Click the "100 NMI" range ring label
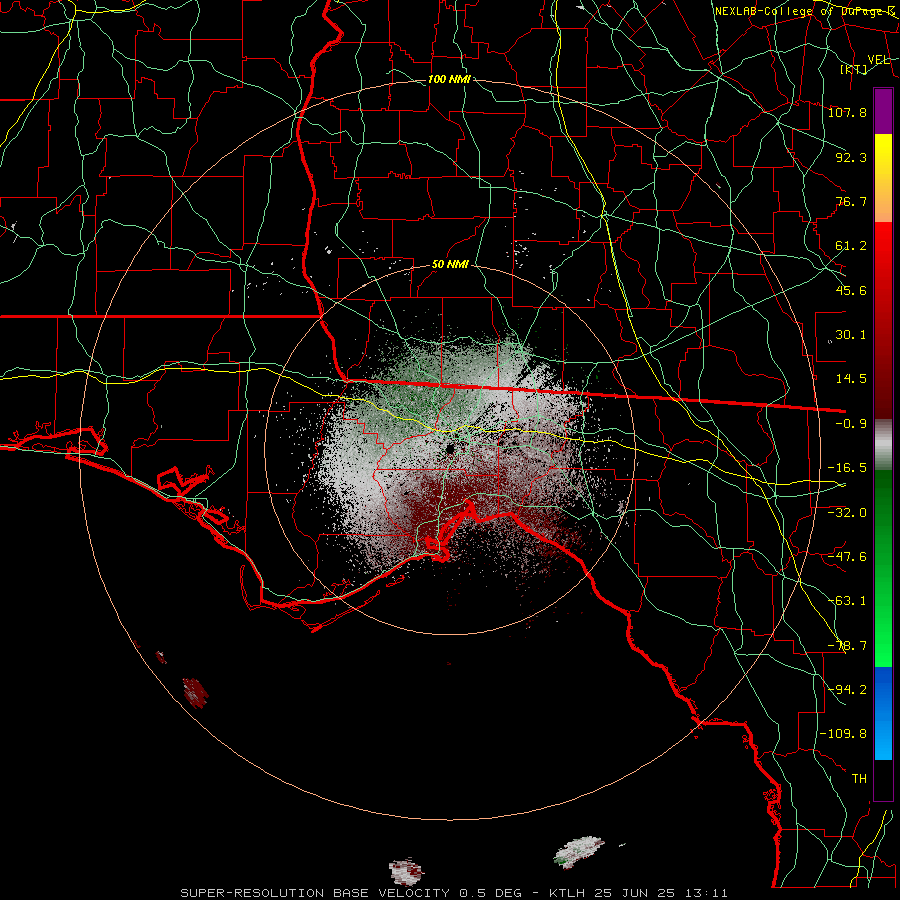This screenshot has width=900, height=900. (449, 79)
